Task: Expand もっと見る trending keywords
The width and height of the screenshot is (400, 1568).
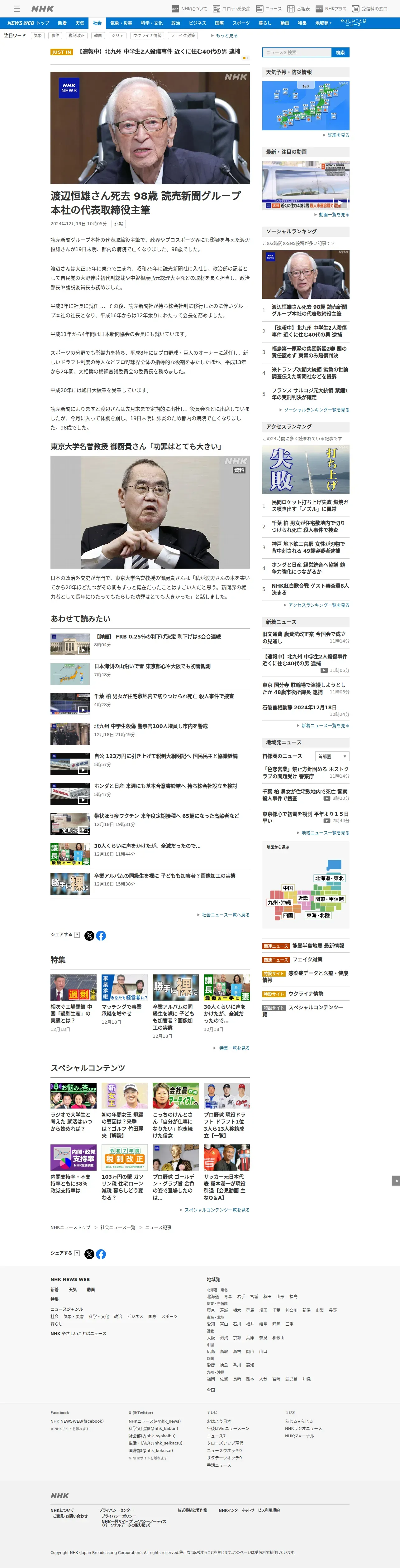Action: point(224,35)
